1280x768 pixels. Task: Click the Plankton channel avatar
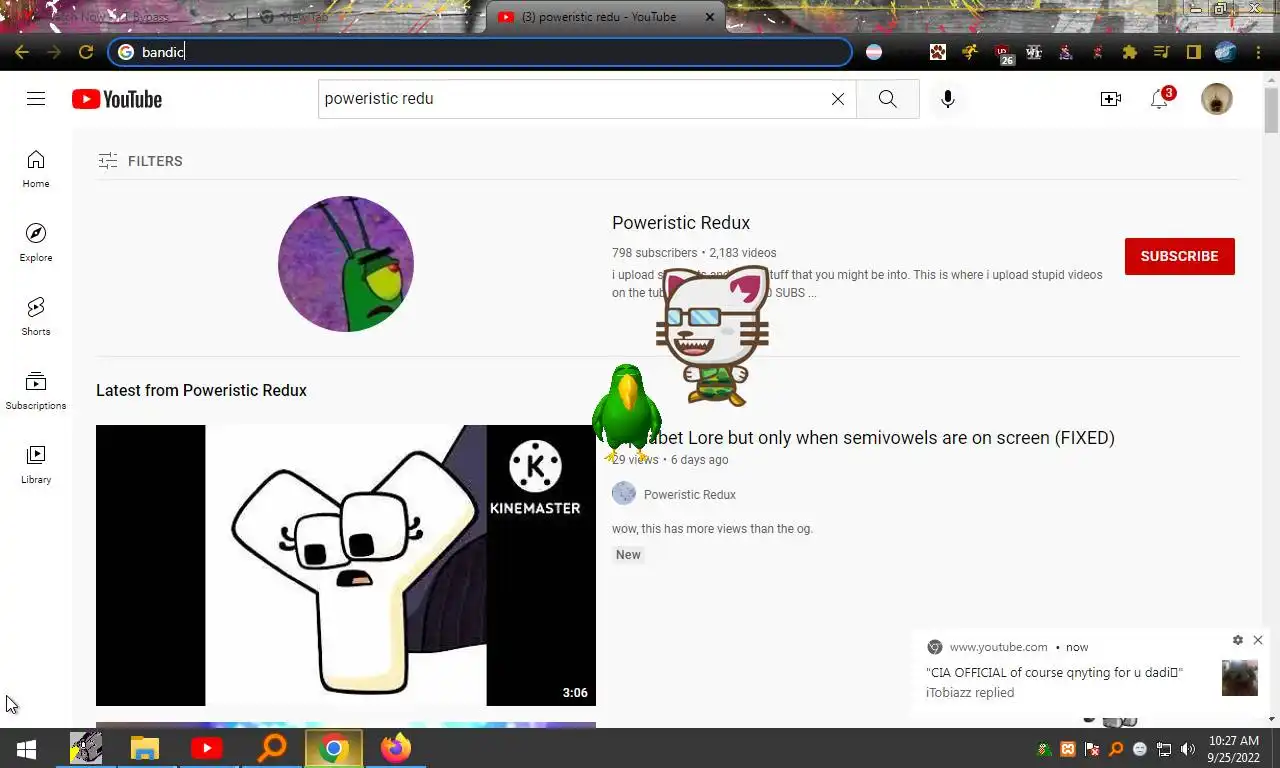point(346,264)
